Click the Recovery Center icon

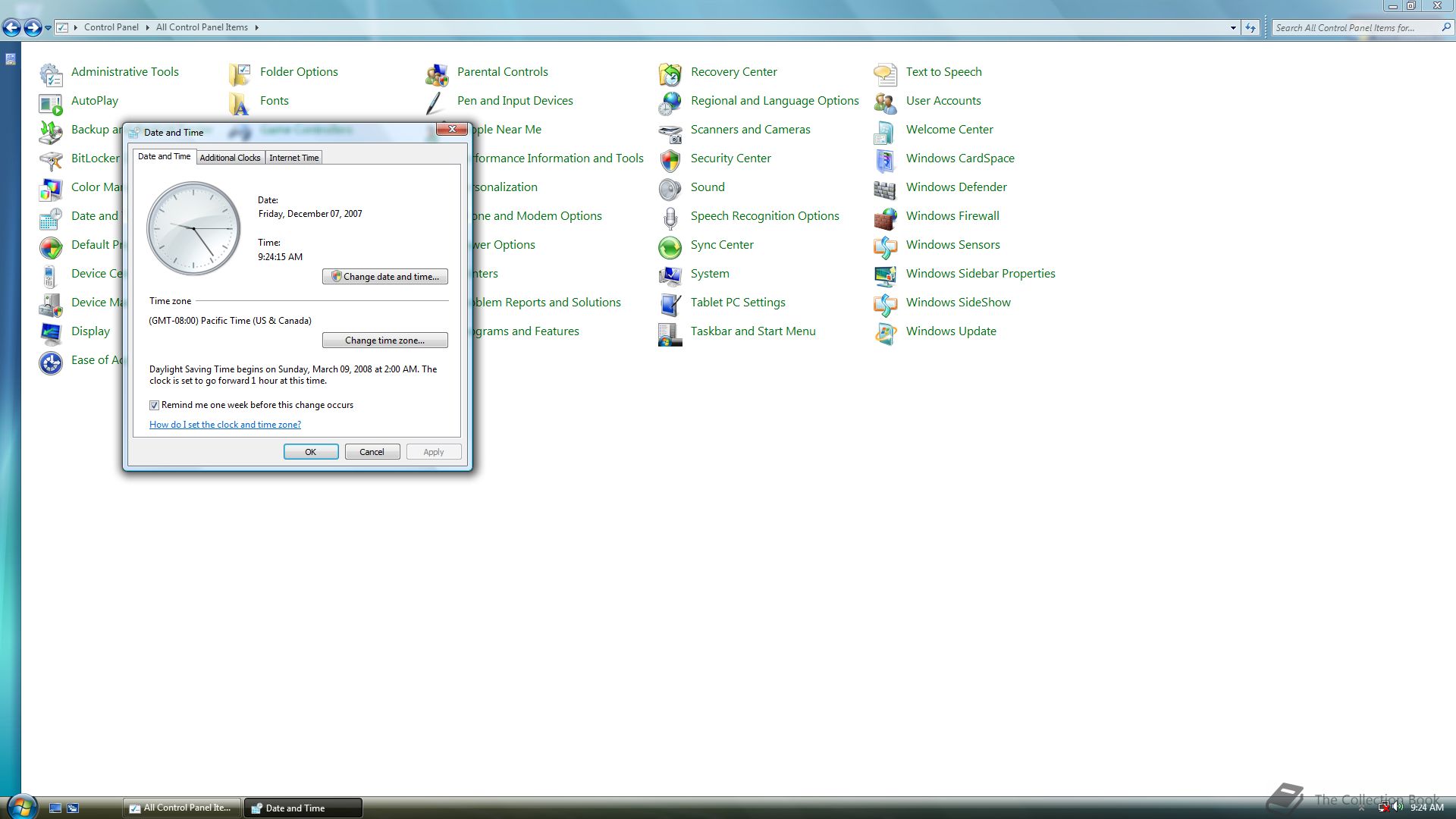point(670,74)
